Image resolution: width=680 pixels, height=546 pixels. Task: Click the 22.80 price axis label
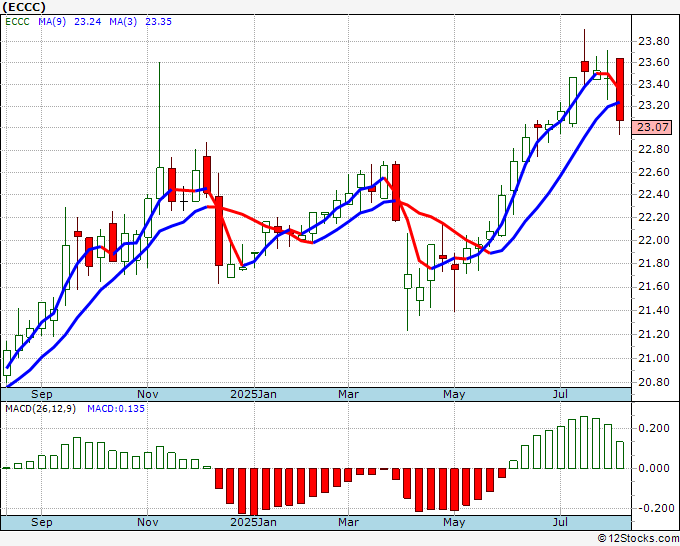coord(654,150)
